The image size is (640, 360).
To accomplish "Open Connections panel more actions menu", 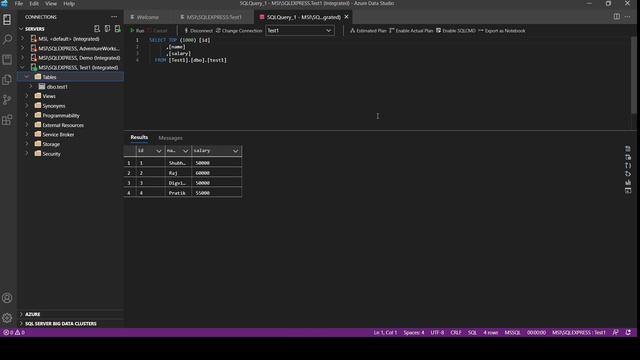I will click(114, 17).
